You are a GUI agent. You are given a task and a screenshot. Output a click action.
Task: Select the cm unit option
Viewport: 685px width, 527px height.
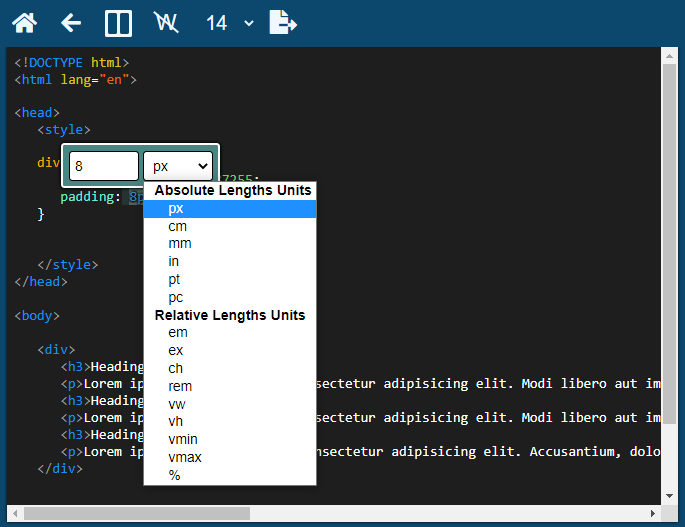[x=230, y=226]
